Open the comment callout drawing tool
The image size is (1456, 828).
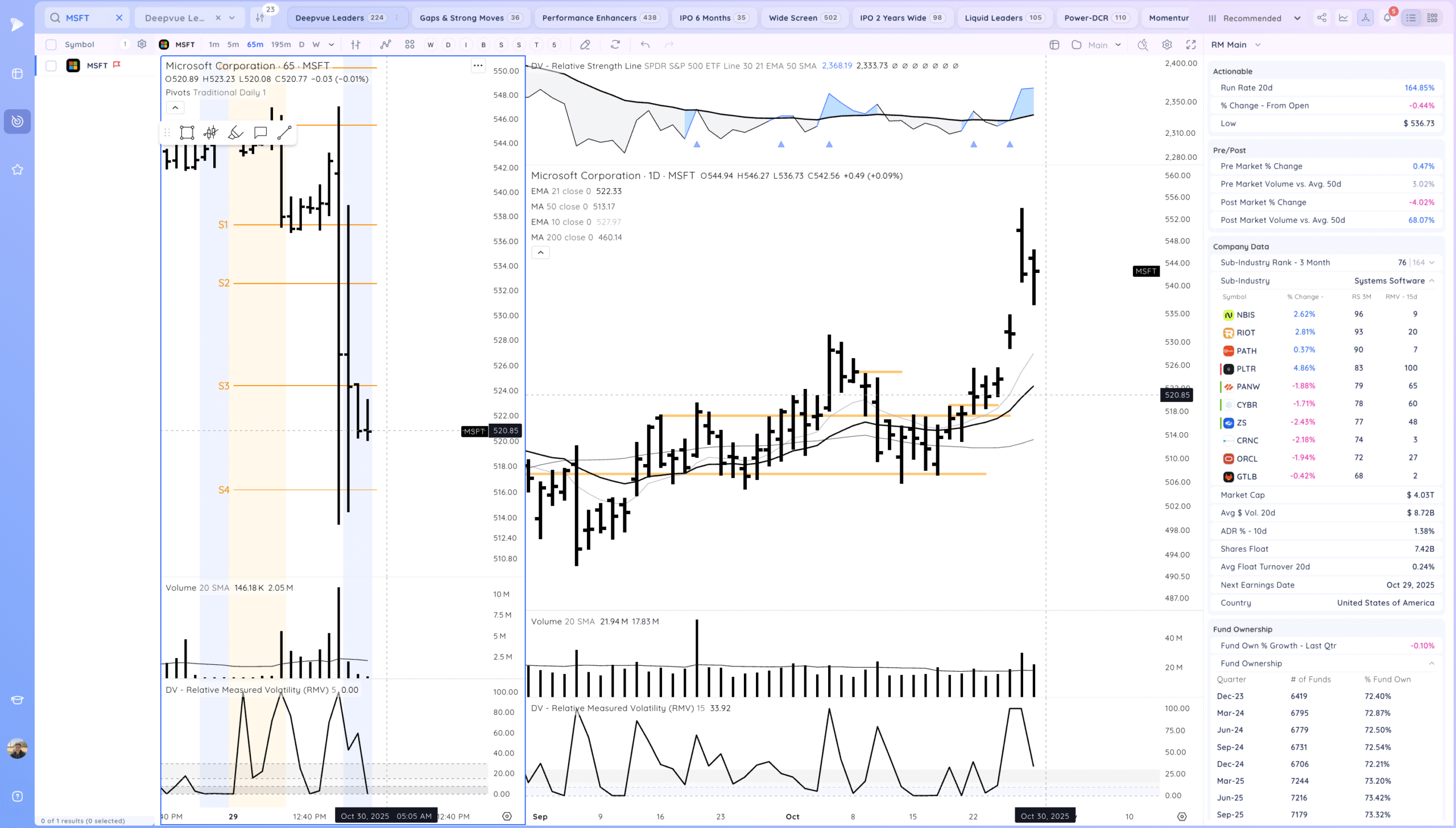(260, 133)
